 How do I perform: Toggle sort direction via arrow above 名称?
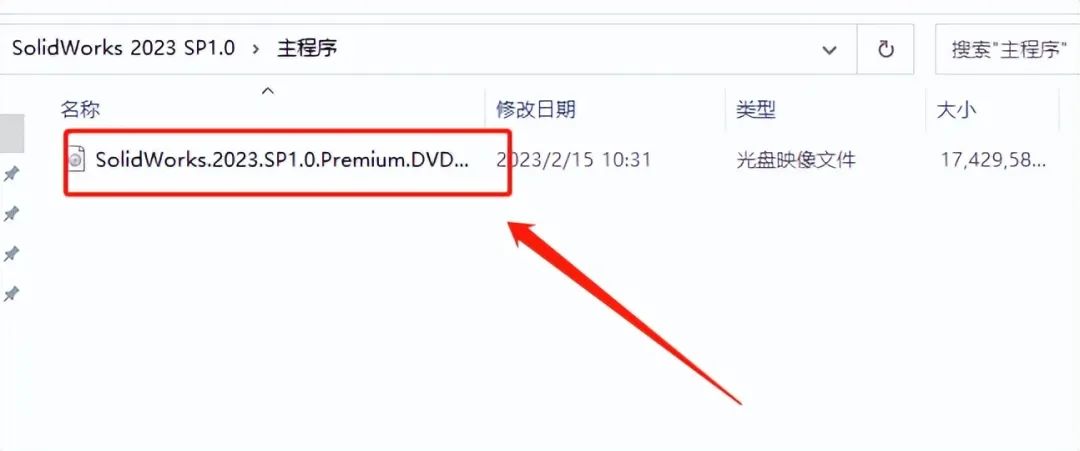click(x=269, y=91)
